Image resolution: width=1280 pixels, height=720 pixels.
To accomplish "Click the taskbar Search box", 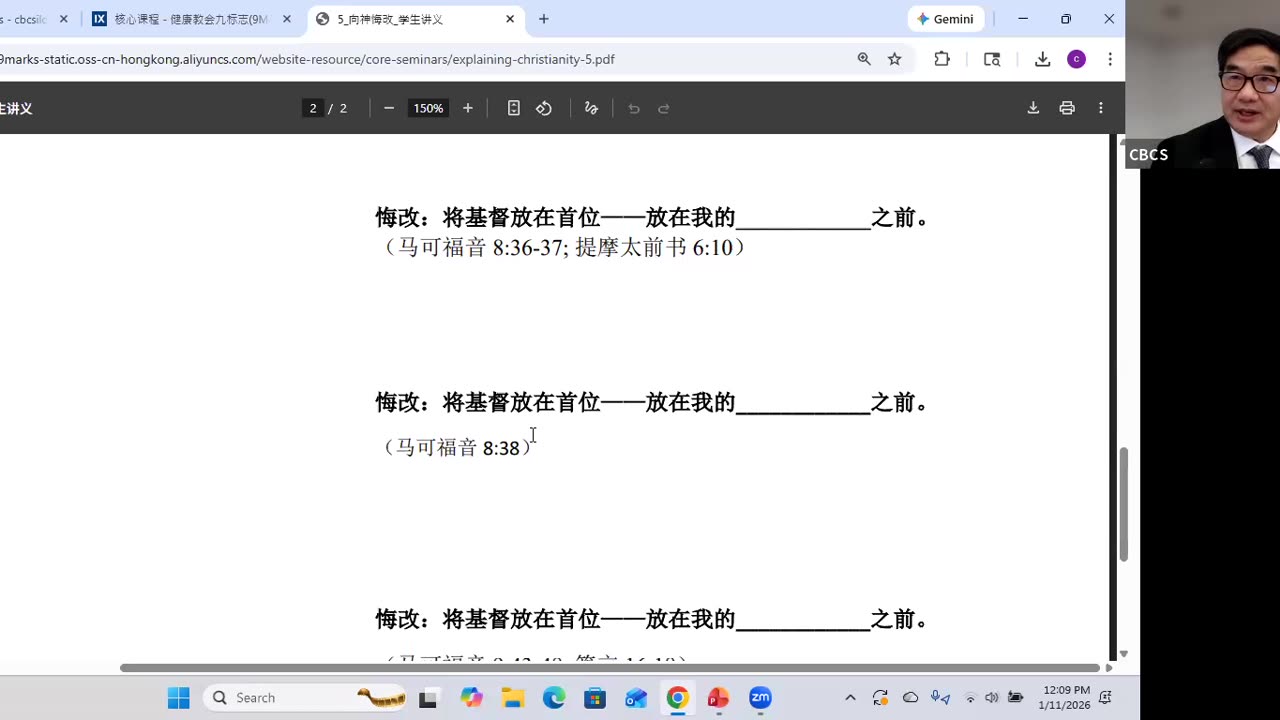I will [306, 697].
